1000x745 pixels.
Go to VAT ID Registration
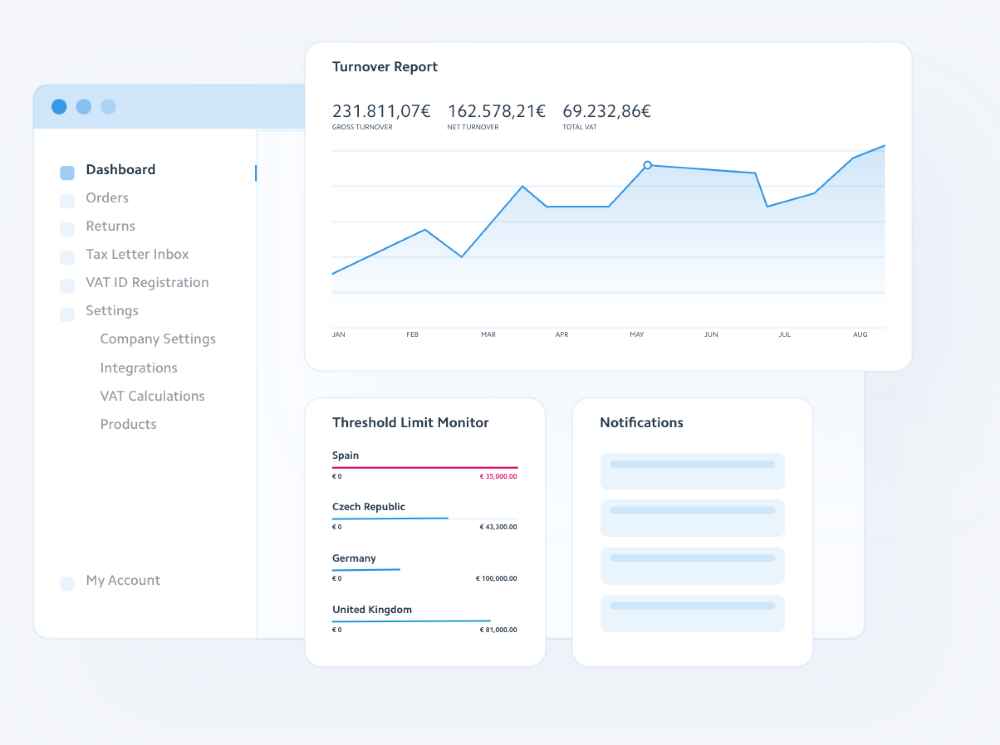(x=147, y=283)
